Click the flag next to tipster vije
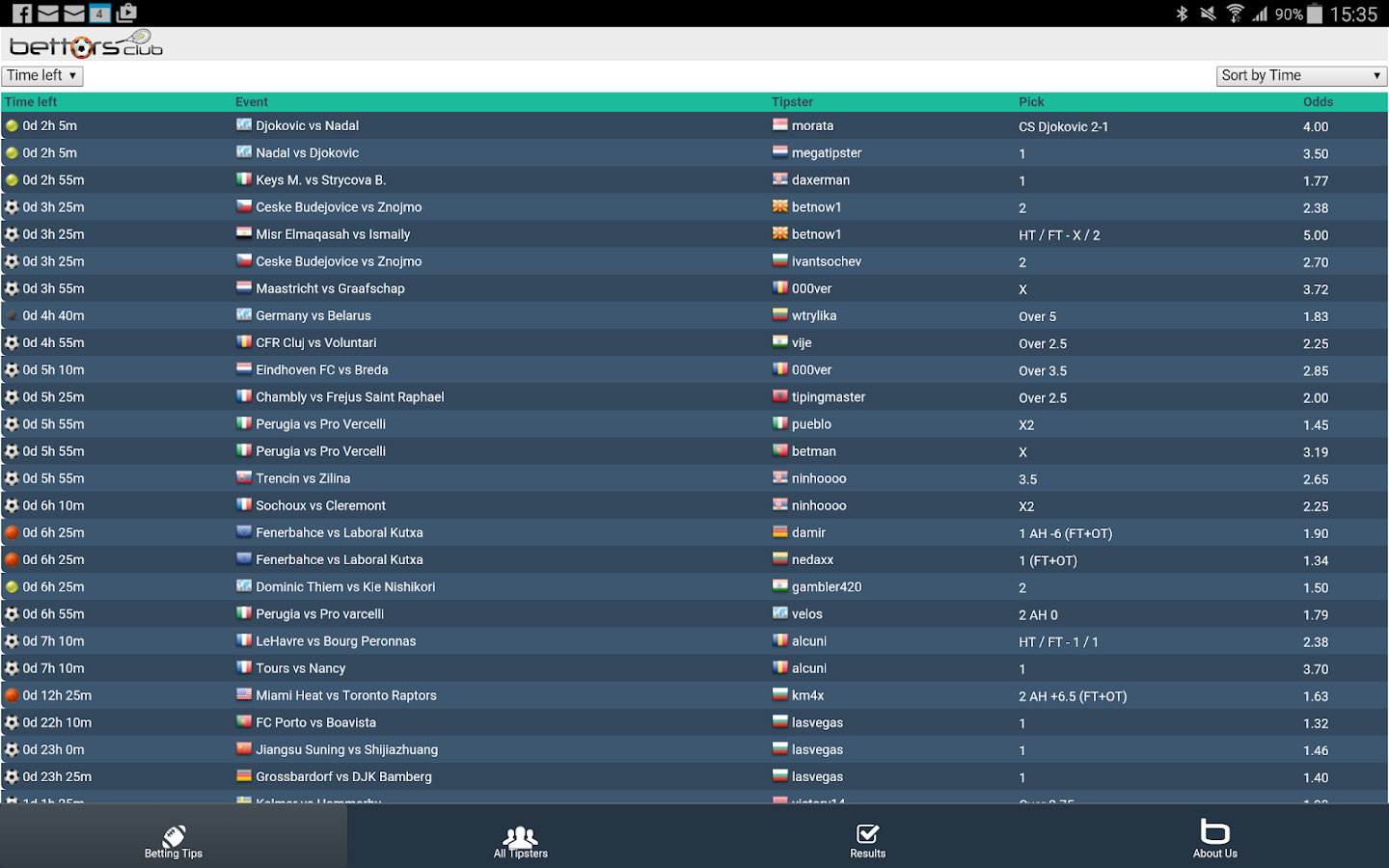This screenshot has height=868, width=1389. click(780, 341)
